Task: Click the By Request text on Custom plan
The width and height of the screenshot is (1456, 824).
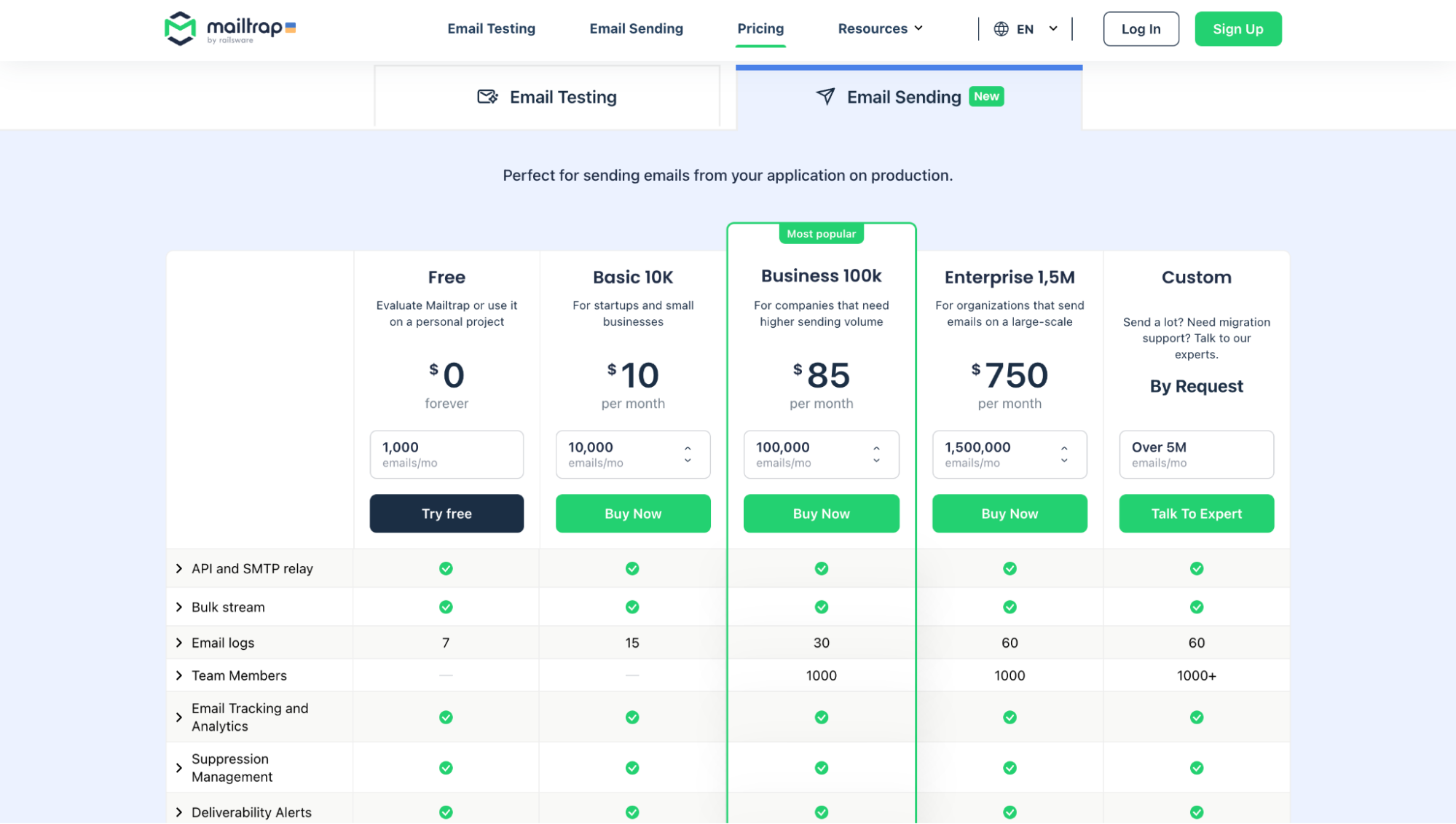Action: click(1196, 386)
